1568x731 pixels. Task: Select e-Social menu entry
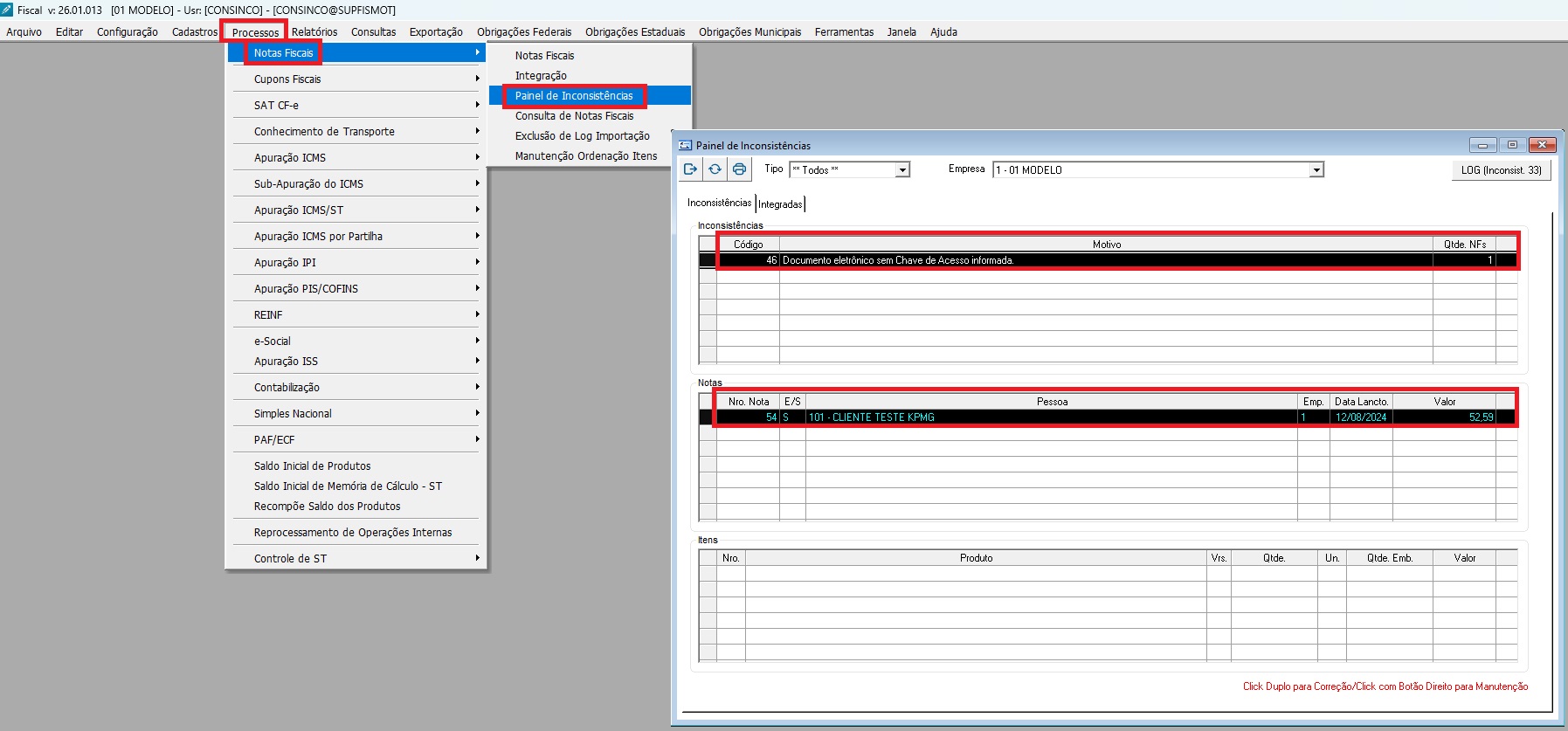(356, 341)
